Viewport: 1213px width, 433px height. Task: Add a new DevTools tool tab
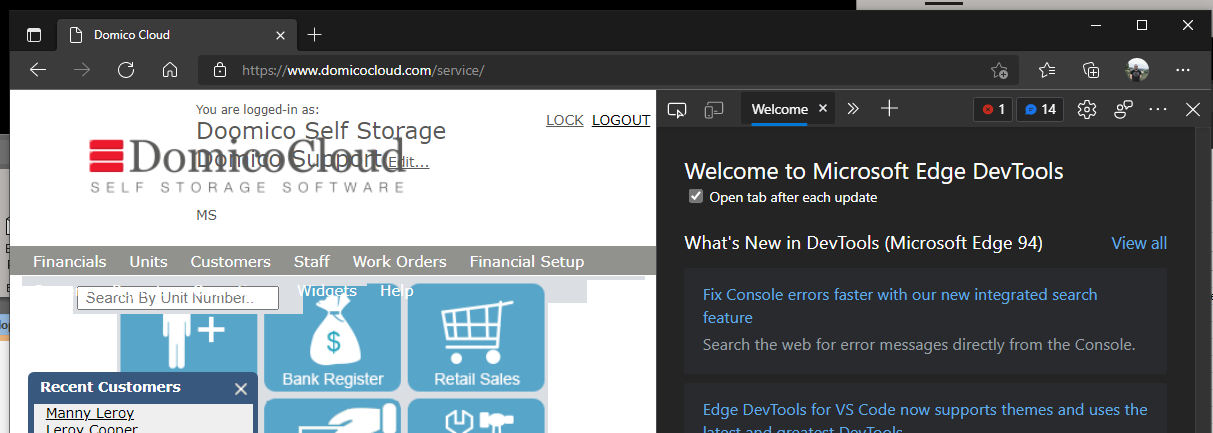pyautogui.click(x=889, y=109)
